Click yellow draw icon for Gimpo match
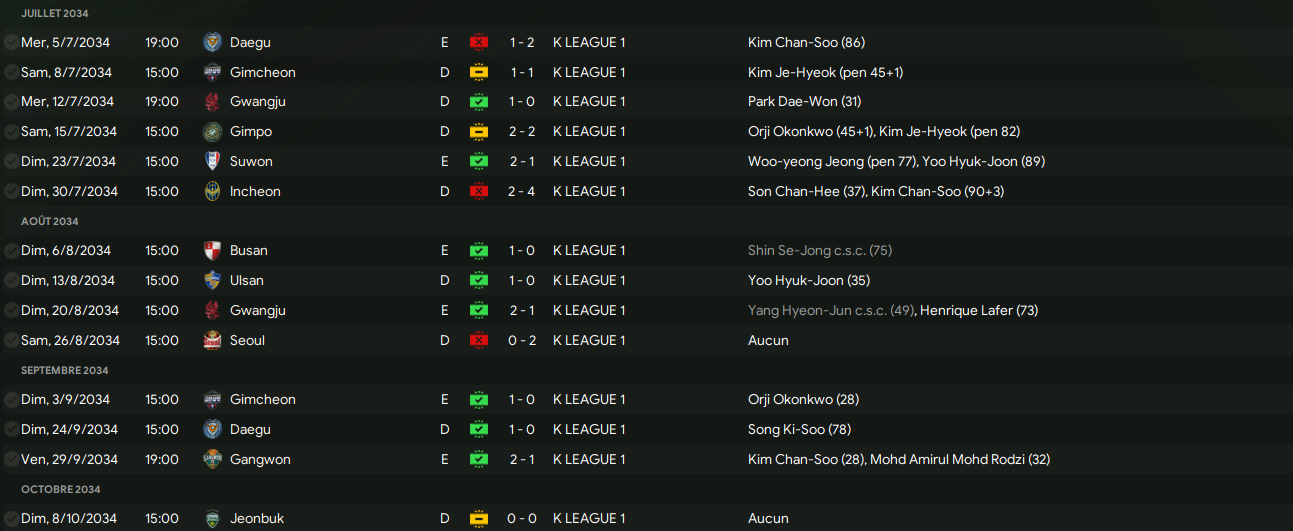This screenshot has width=1293, height=531. (479, 131)
